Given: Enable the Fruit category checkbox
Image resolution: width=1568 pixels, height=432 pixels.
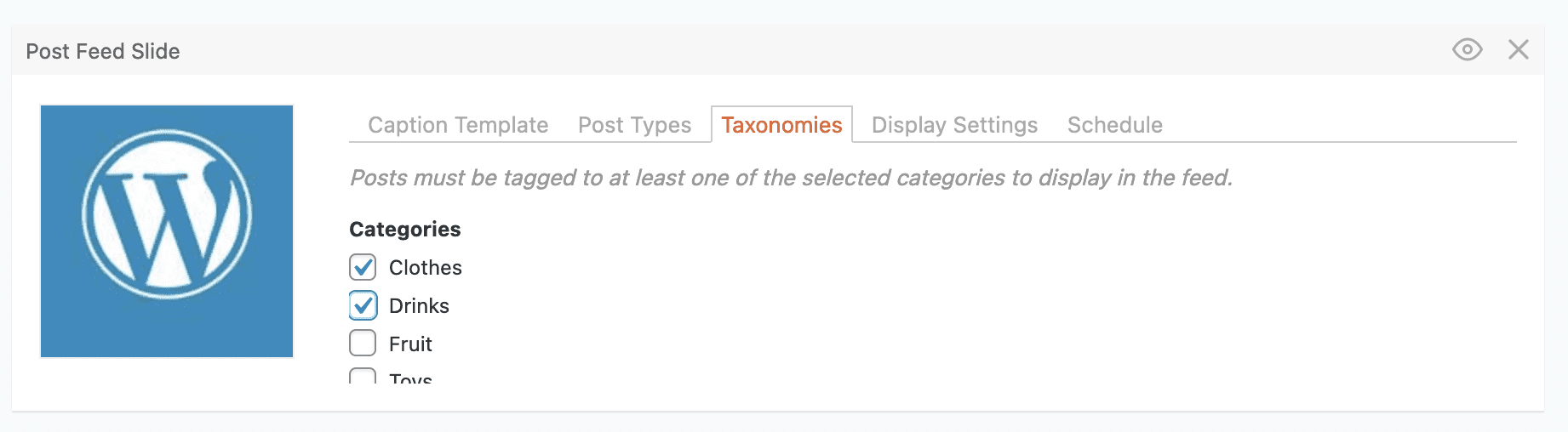Looking at the screenshot, I should 363,344.
